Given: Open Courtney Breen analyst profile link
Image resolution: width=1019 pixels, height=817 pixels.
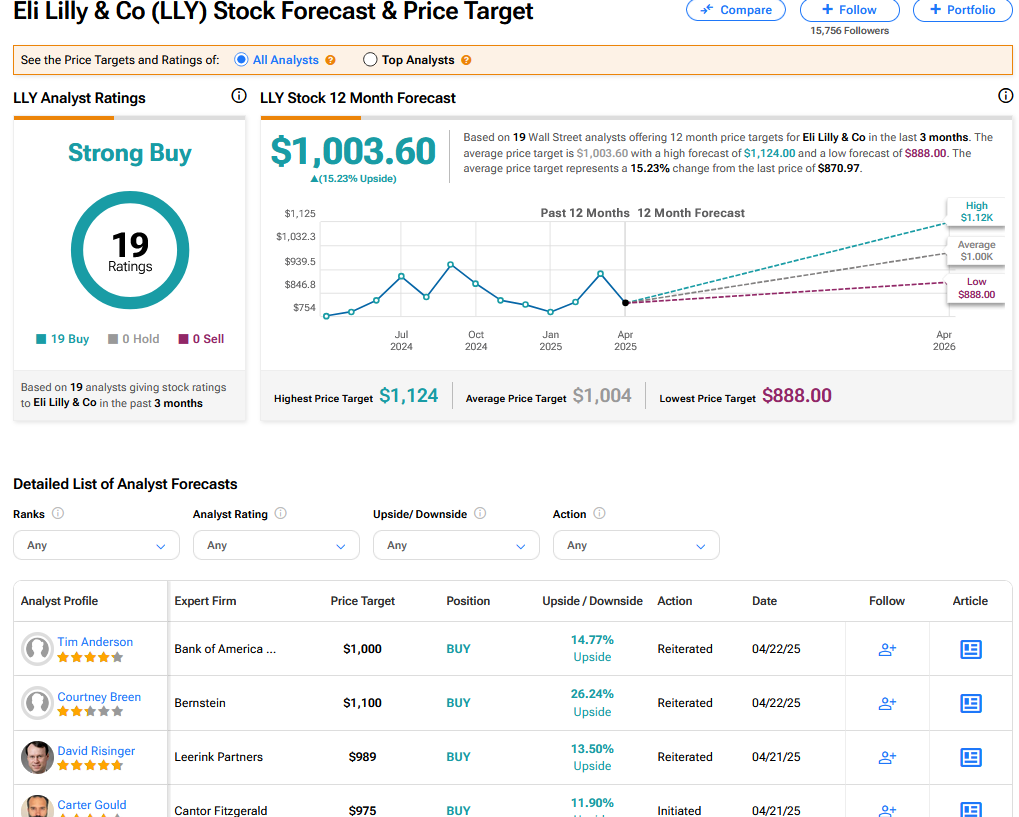Looking at the screenshot, I should click(x=99, y=697).
